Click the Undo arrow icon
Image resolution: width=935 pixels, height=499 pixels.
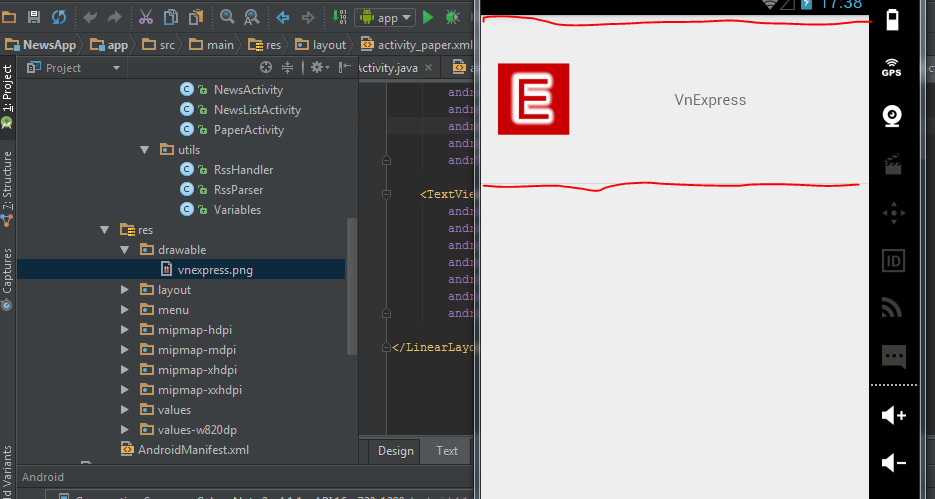[x=91, y=17]
